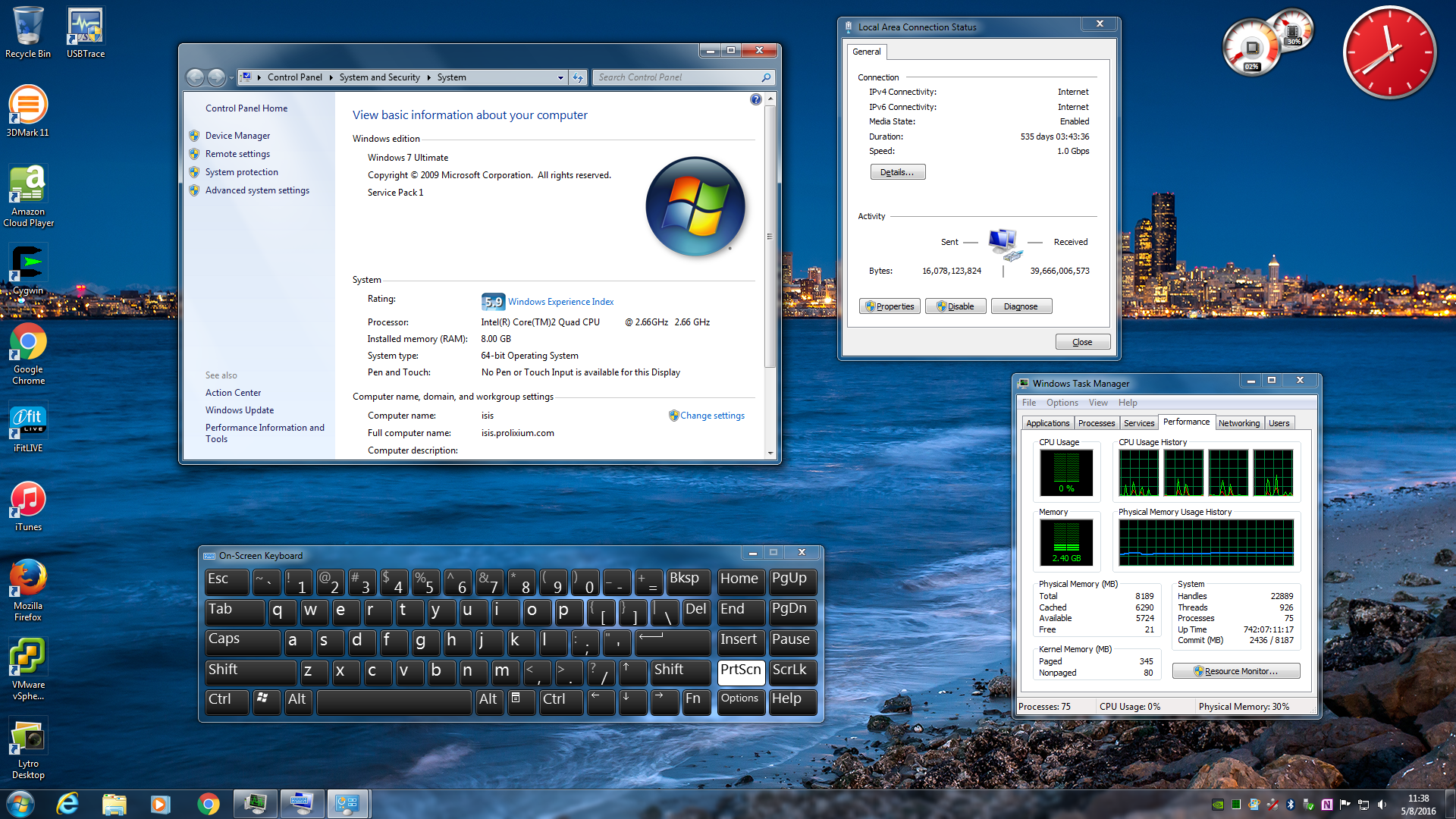Toggle the ScrLk key on the keyboard

792,672
